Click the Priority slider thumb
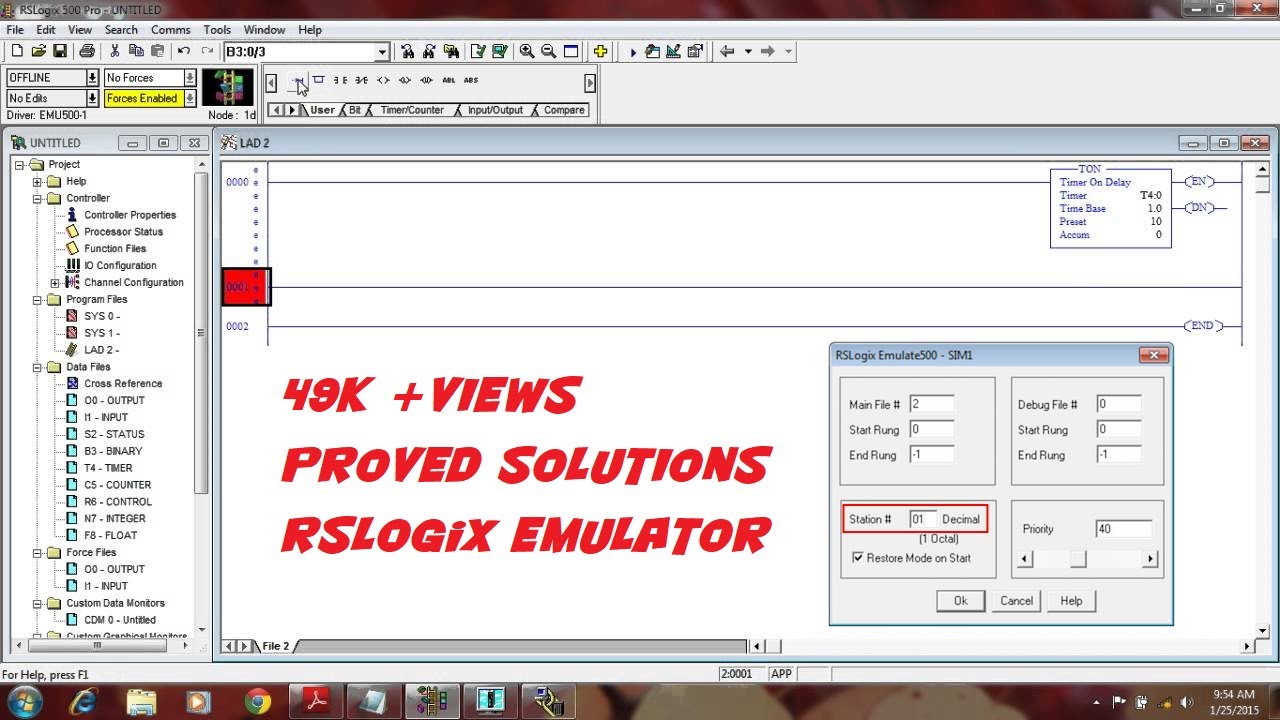The image size is (1280, 720). pyautogui.click(x=1078, y=559)
